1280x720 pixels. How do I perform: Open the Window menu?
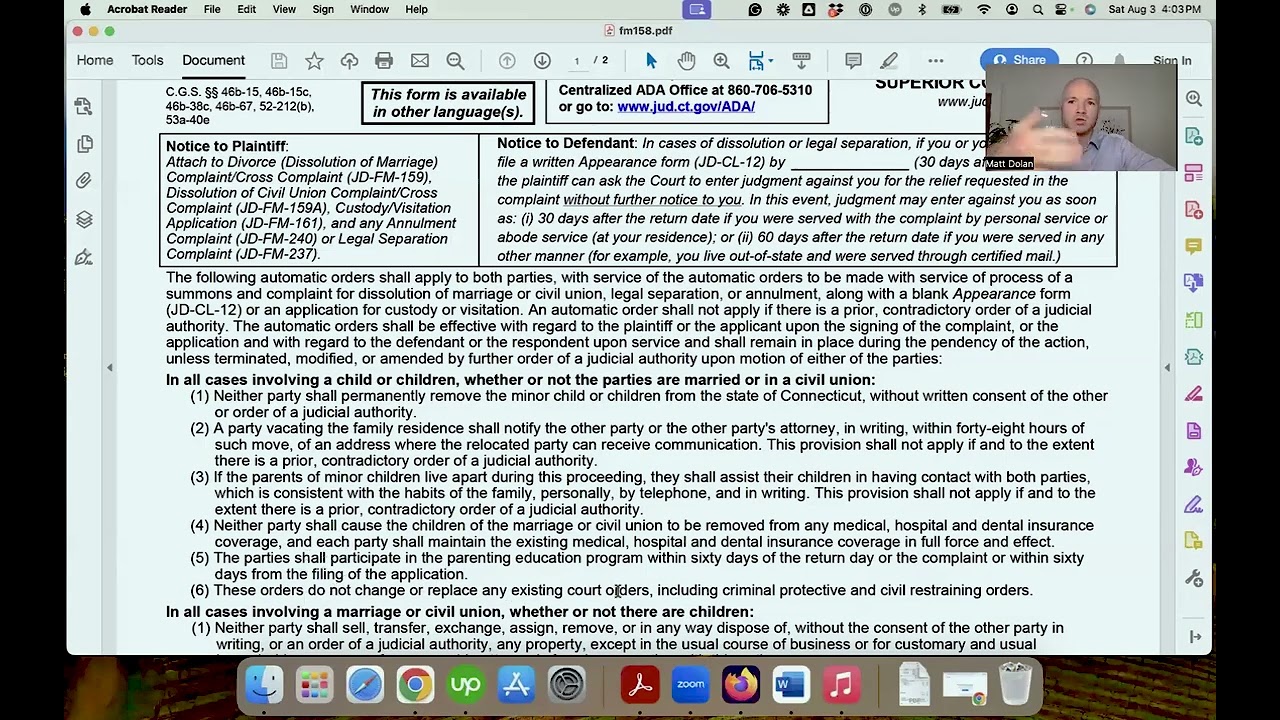point(369,9)
